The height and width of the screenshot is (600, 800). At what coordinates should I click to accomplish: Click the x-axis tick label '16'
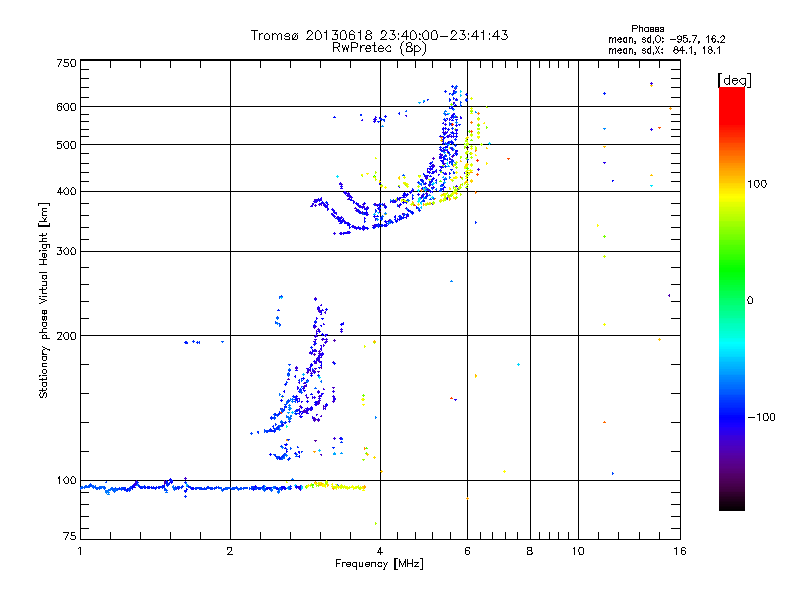click(x=680, y=551)
